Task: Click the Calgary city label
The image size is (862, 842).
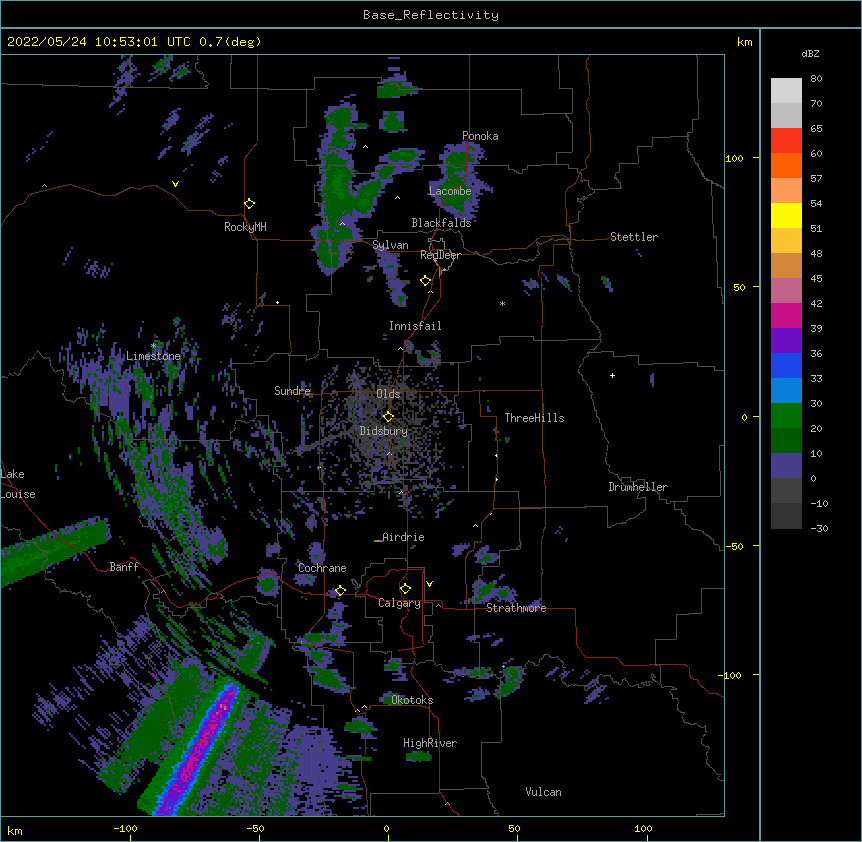Action: [399, 603]
